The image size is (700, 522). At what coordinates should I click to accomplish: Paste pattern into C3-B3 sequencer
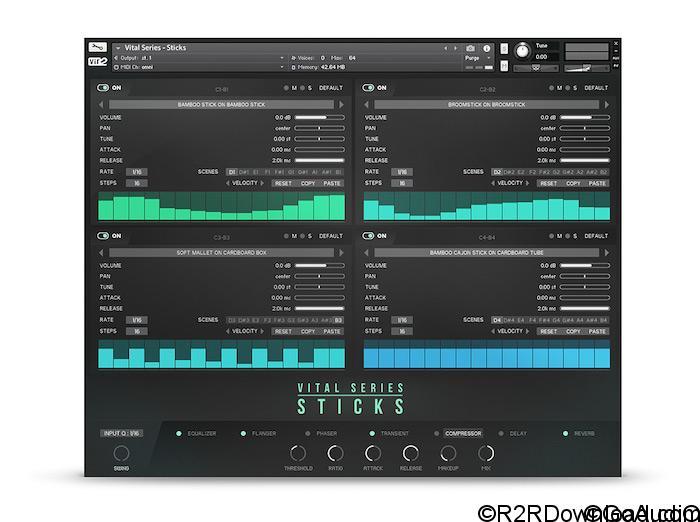pos(332,331)
